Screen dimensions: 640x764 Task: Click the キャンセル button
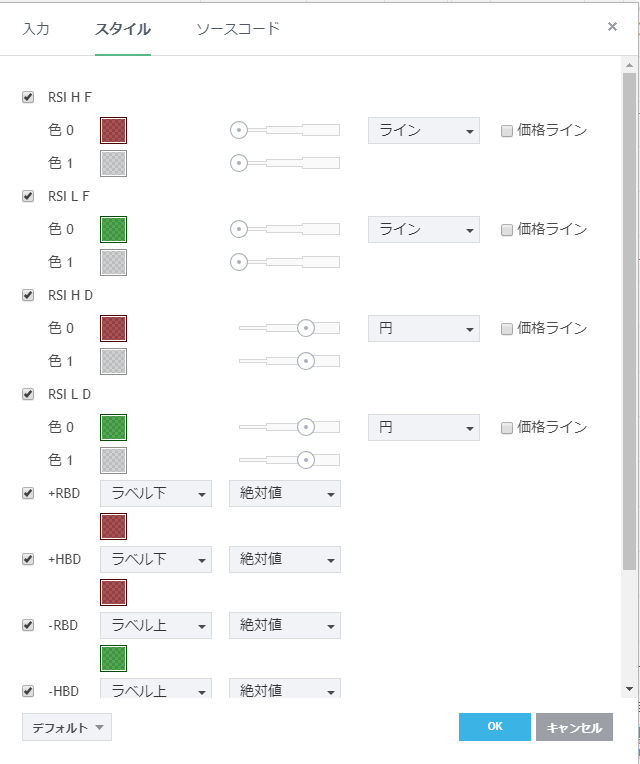574,727
